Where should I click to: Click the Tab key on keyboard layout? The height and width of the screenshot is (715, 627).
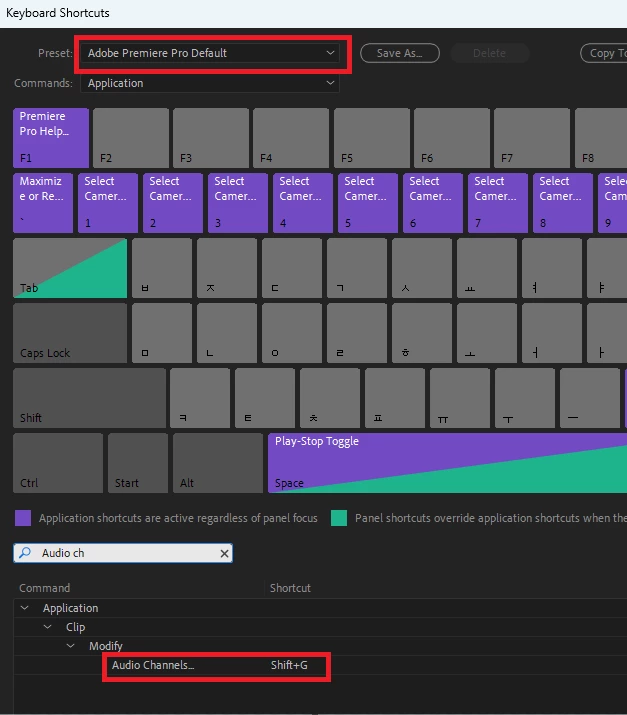tap(70, 268)
